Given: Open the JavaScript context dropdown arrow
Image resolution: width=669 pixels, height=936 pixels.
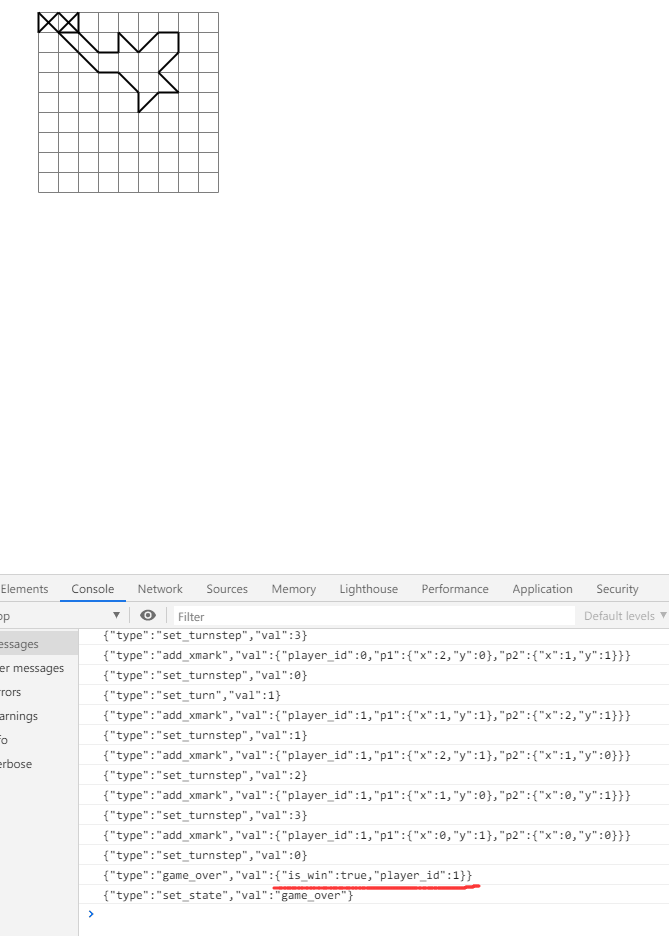Looking at the screenshot, I should (116, 616).
